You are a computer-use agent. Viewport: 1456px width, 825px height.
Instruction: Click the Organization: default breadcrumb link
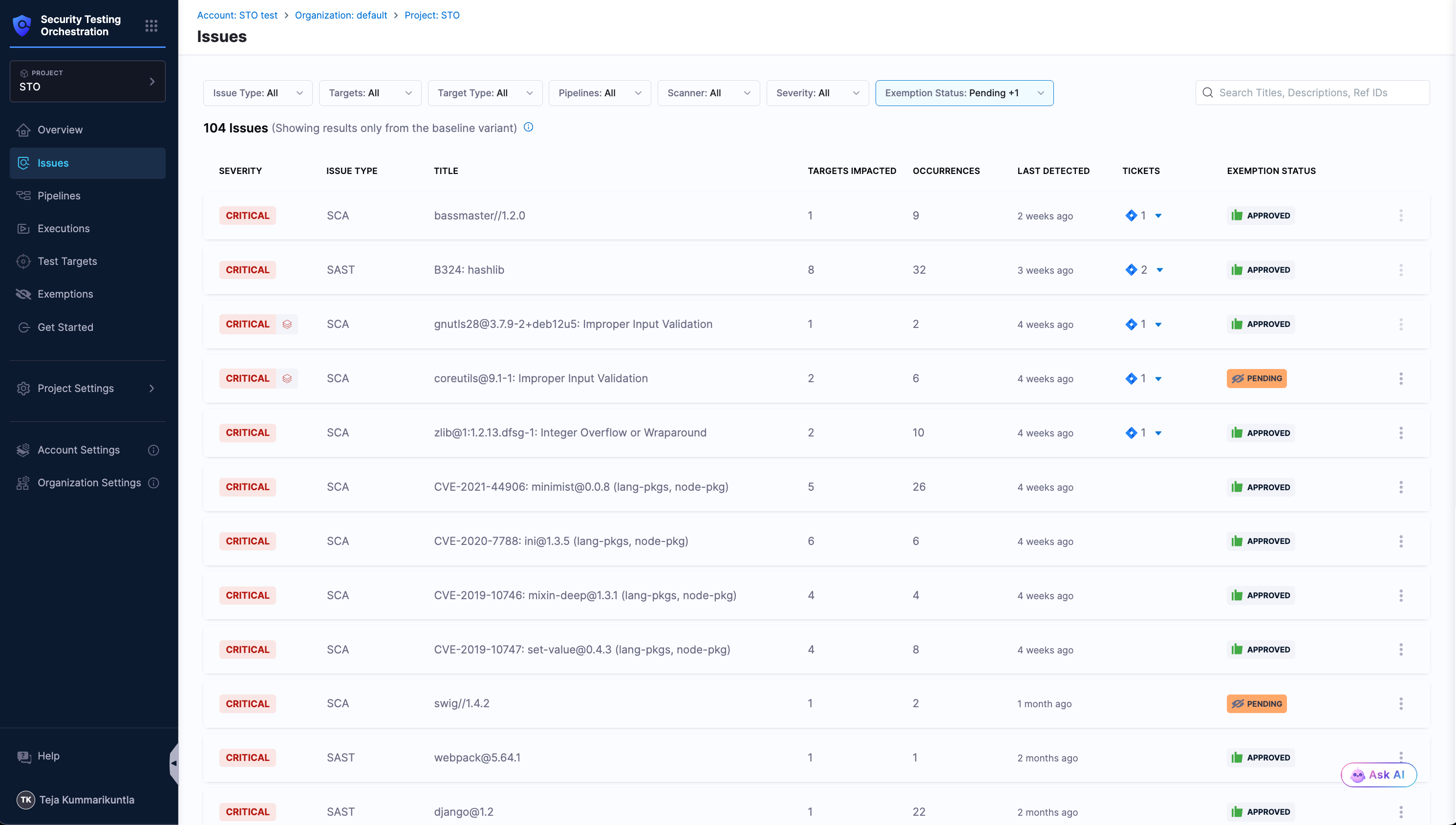[341, 15]
